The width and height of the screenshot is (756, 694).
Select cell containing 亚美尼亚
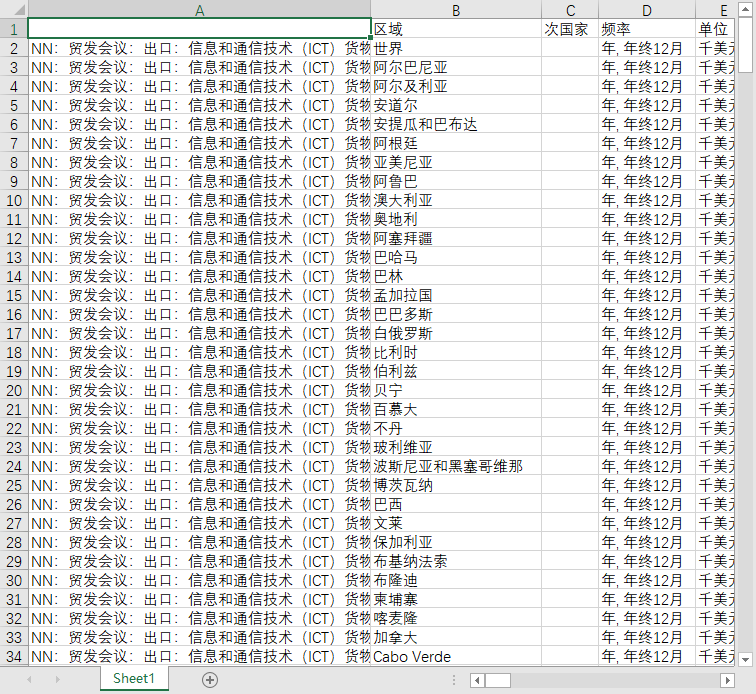[x=456, y=162]
